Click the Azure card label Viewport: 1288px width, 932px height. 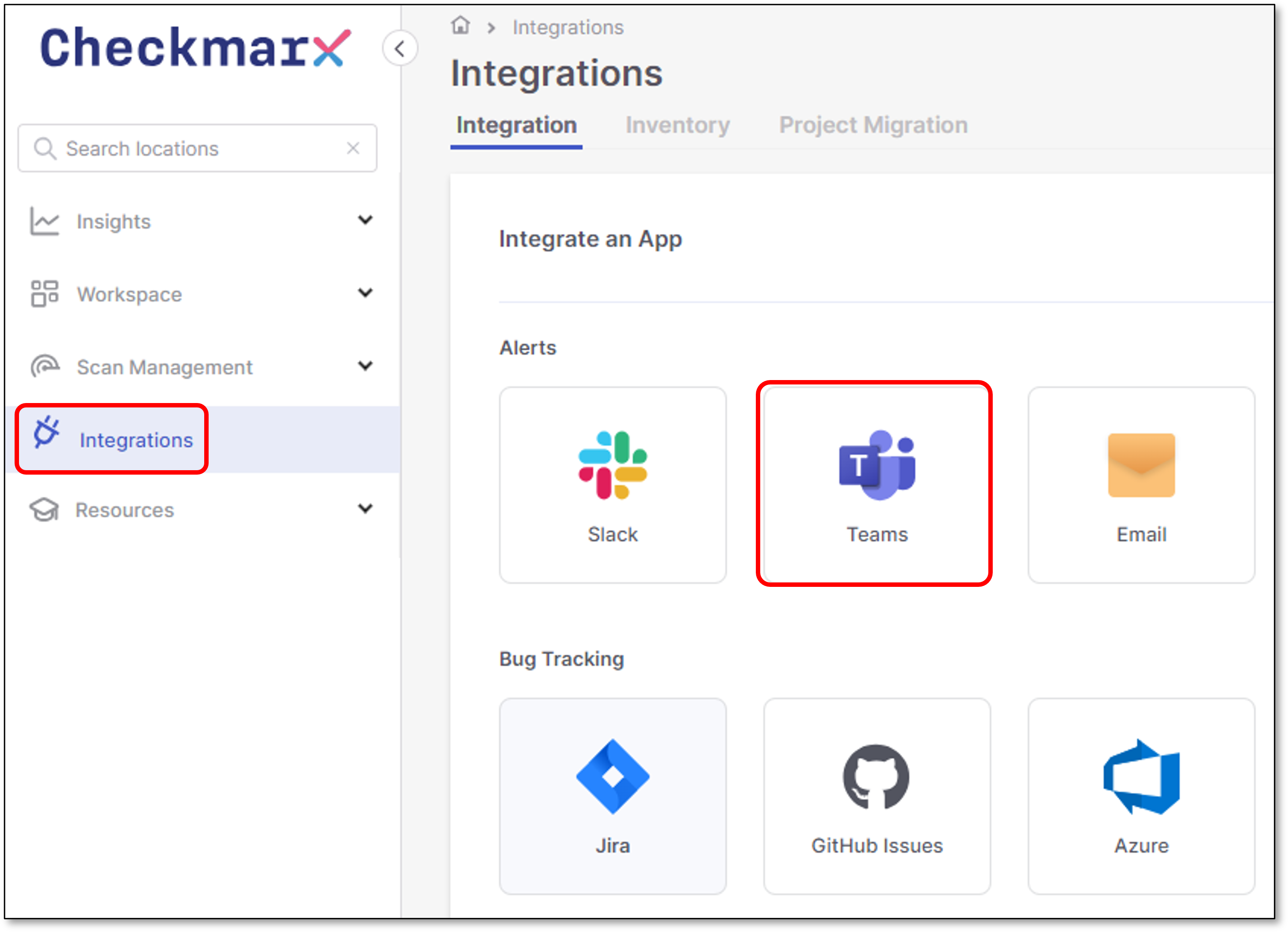coord(1142,846)
